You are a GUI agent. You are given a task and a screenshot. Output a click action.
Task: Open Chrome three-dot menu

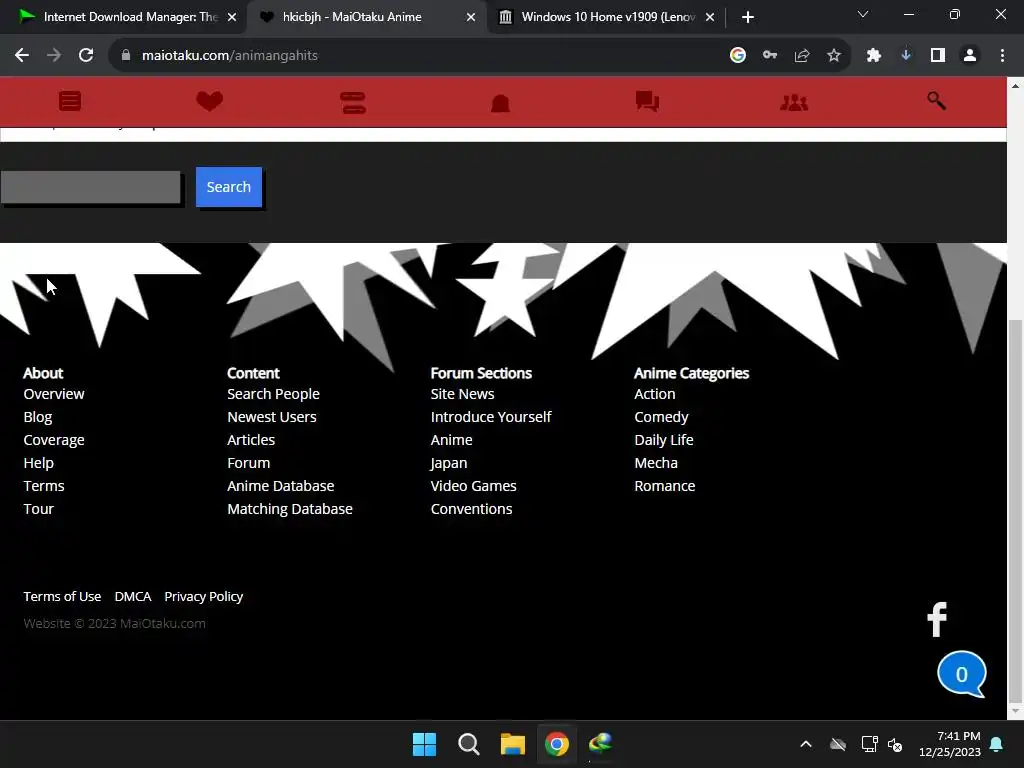point(1002,56)
